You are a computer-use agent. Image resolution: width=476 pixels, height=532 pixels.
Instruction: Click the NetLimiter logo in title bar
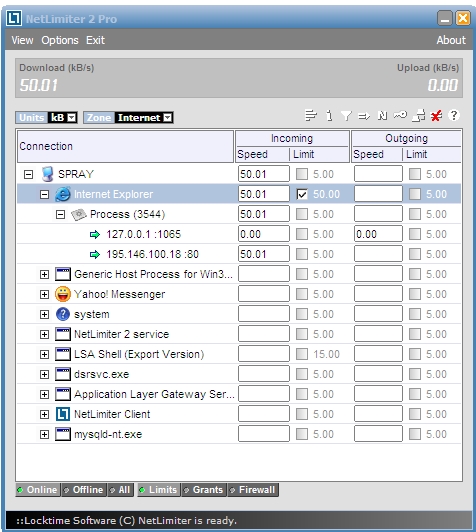pyautogui.click(x=14, y=18)
